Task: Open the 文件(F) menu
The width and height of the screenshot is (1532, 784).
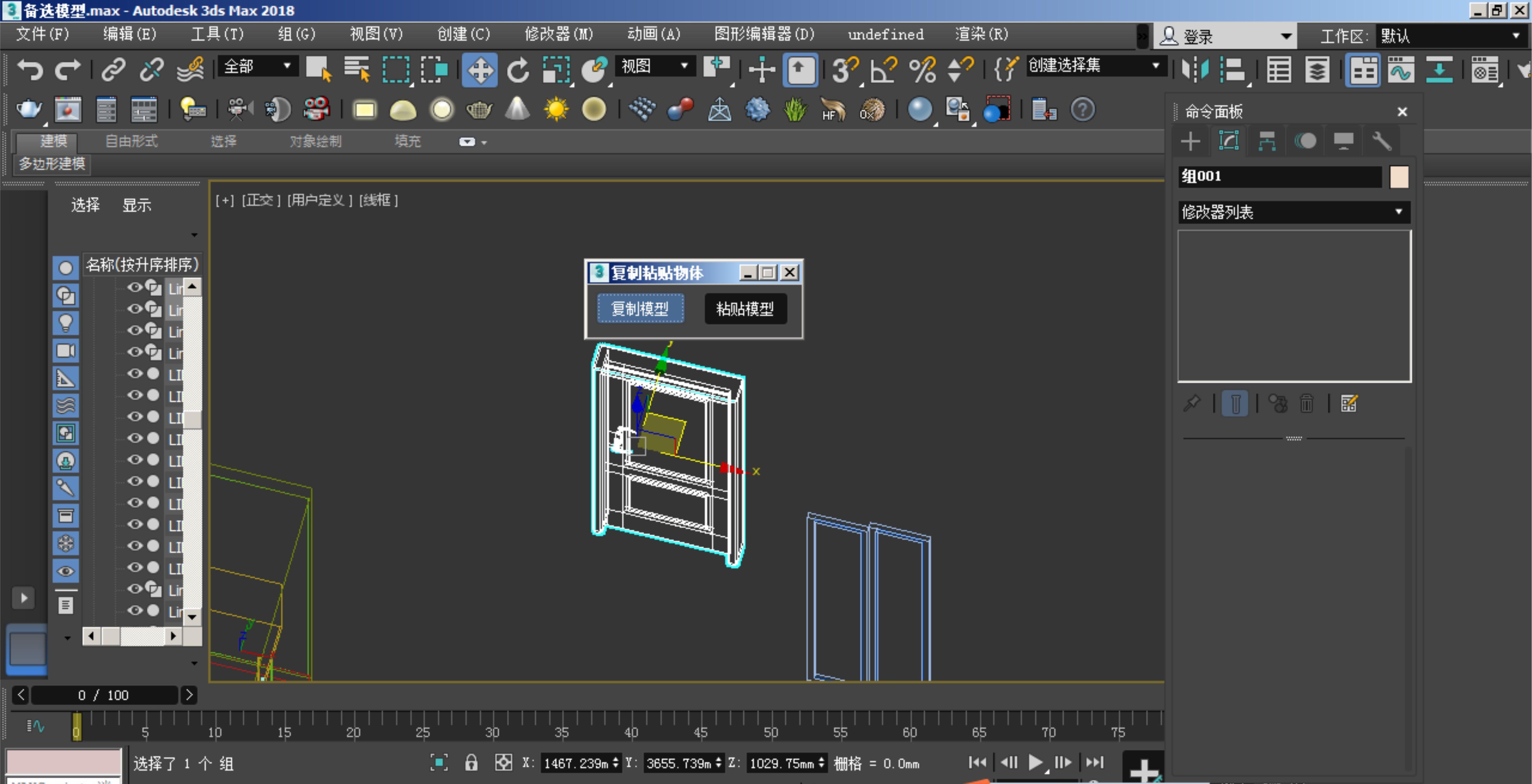Action: 42,34
